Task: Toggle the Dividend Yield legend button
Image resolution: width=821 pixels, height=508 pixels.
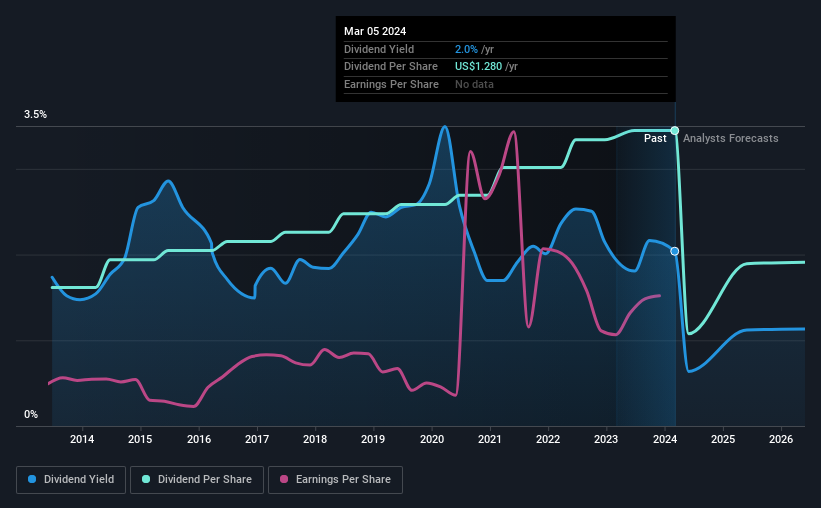Action: [71, 480]
